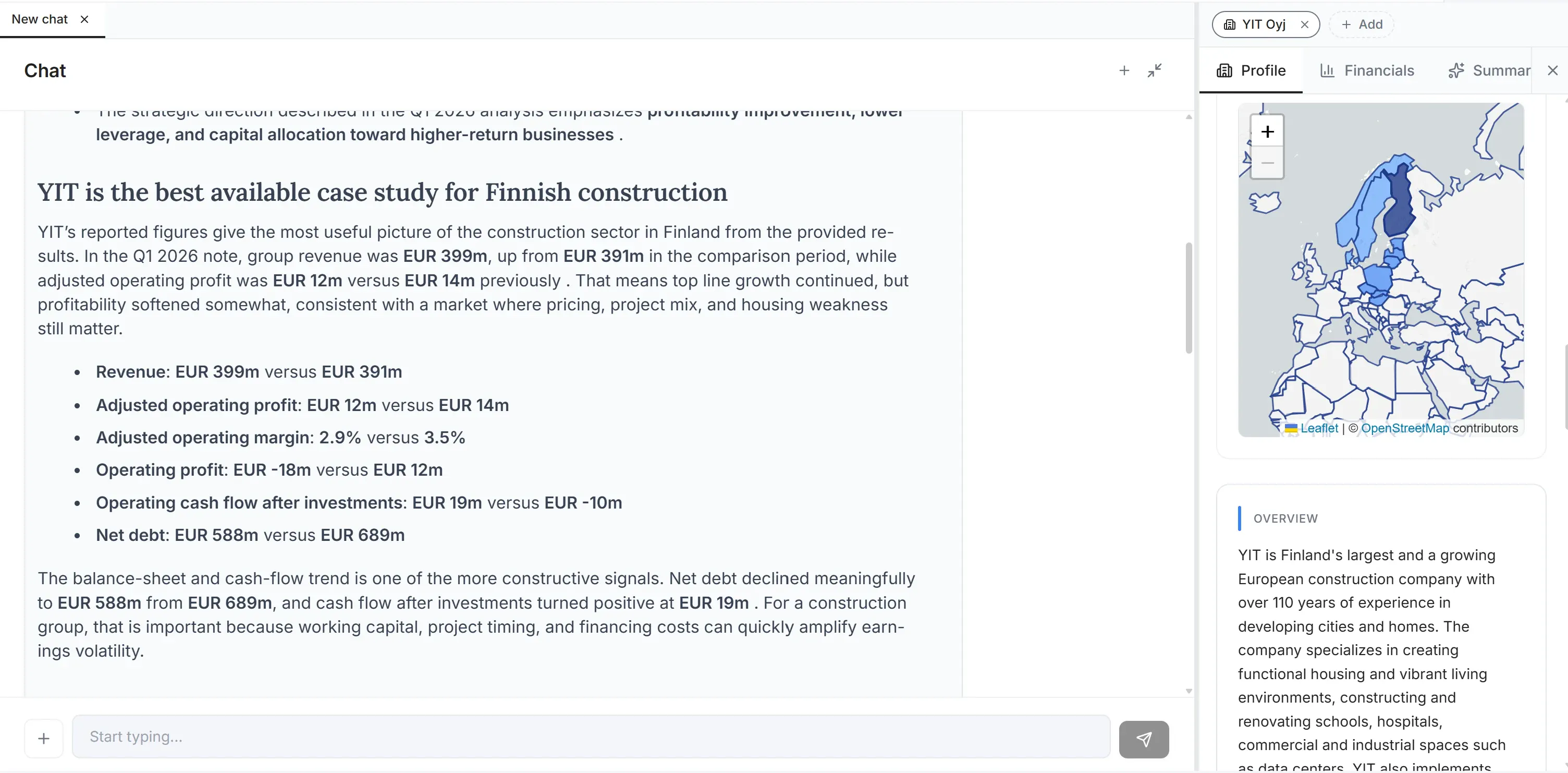Zoom out on the map
1568x773 pixels.
pos(1267,163)
